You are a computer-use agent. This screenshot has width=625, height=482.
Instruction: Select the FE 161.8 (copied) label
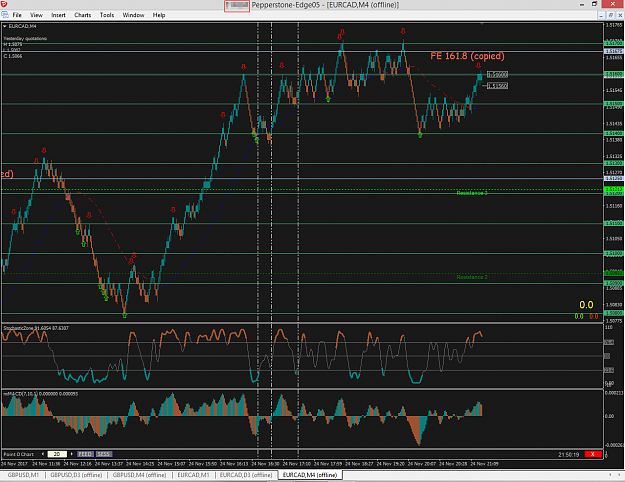coord(467,56)
